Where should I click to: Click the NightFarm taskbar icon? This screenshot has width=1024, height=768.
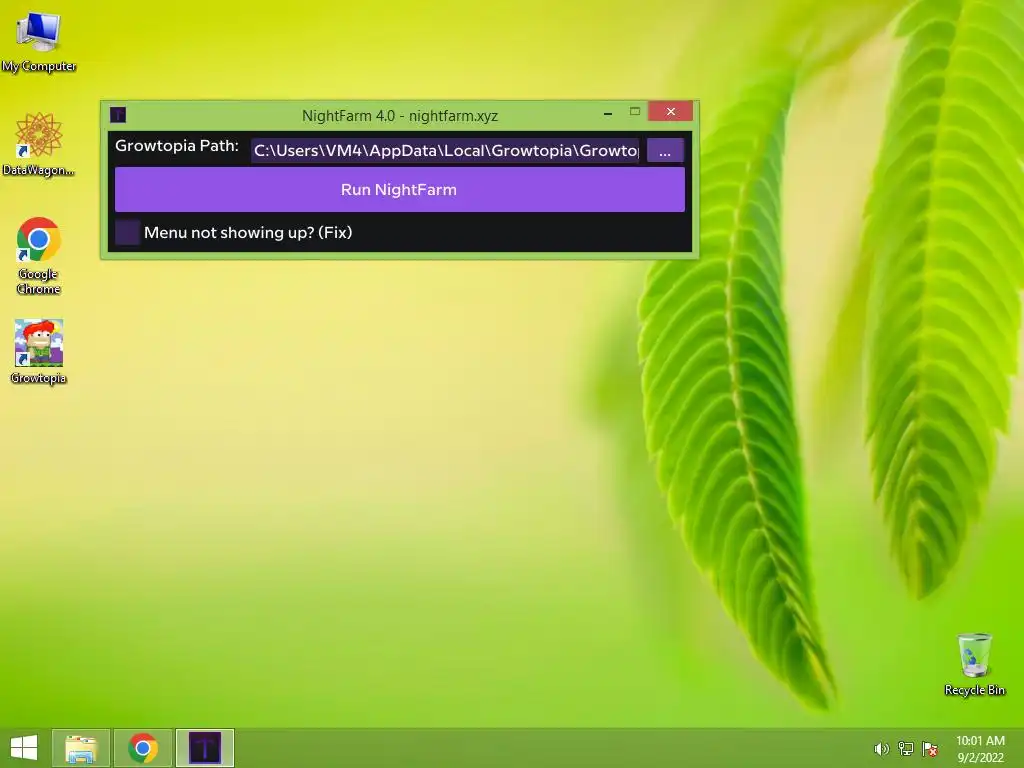point(205,748)
